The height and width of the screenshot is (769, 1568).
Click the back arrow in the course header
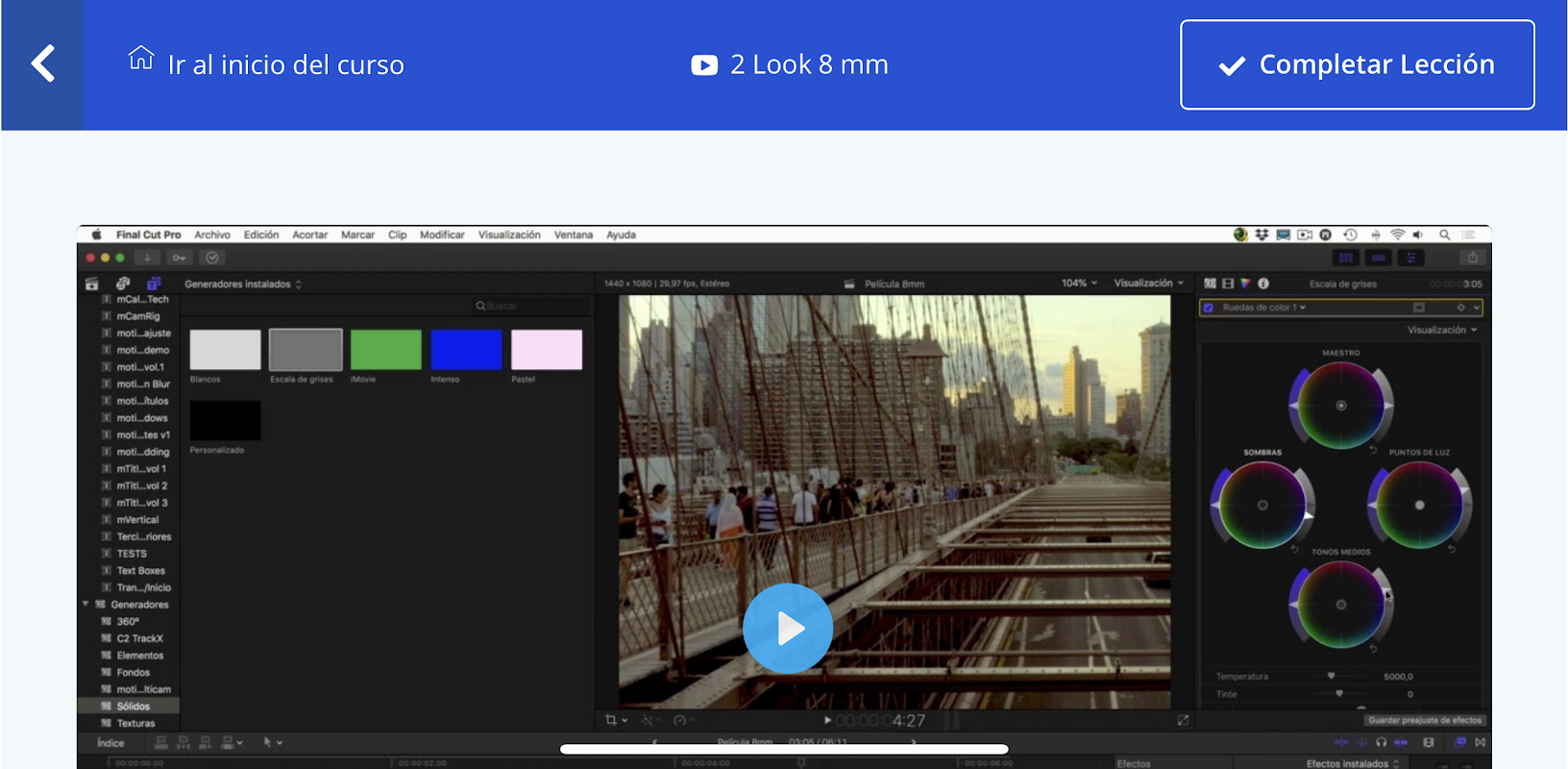click(42, 64)
